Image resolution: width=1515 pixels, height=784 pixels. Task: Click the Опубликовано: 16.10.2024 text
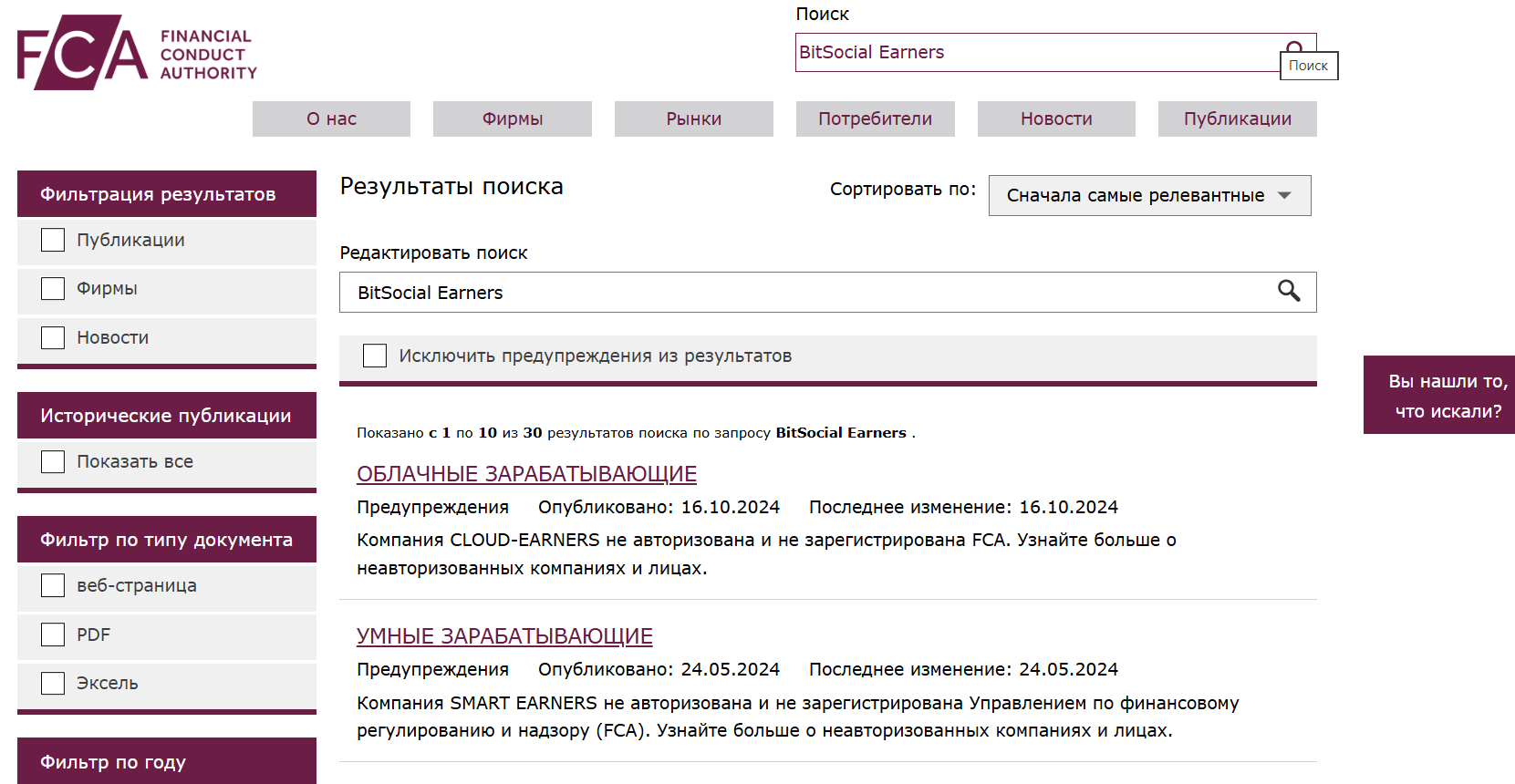click(x=659, y=507)
